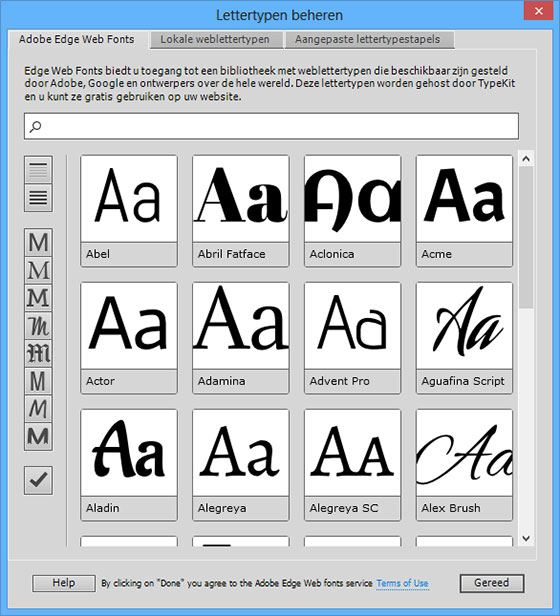Open the Aangepaste lettertypestapels tab
Screen dimensions: 560x616
click(x=368, y=40)
